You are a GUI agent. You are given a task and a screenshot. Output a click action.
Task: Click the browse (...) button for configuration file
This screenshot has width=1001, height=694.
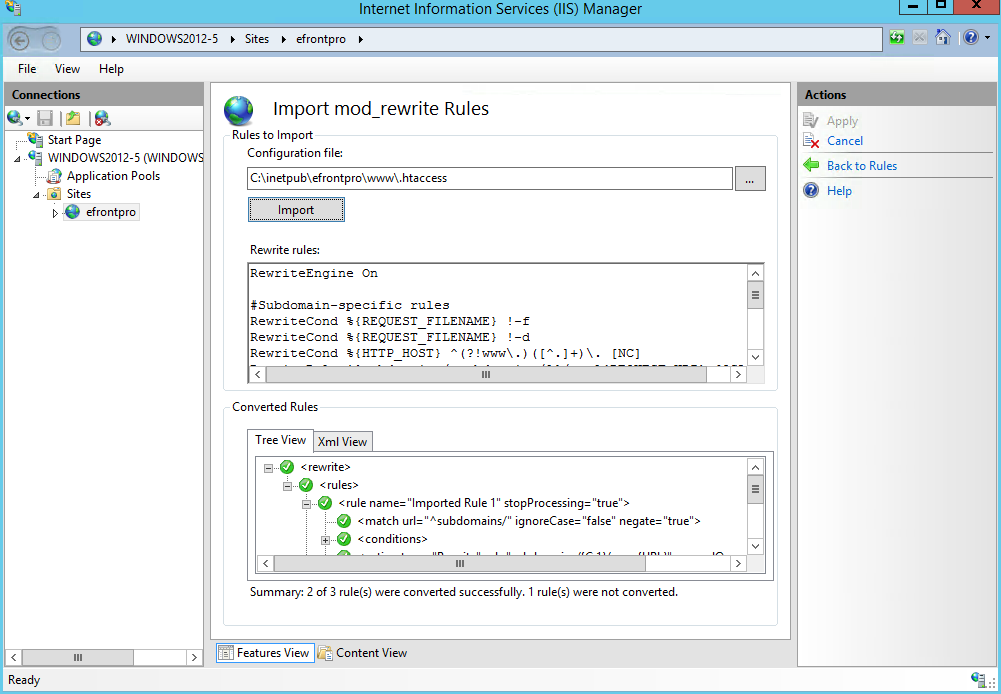(750, 179)
